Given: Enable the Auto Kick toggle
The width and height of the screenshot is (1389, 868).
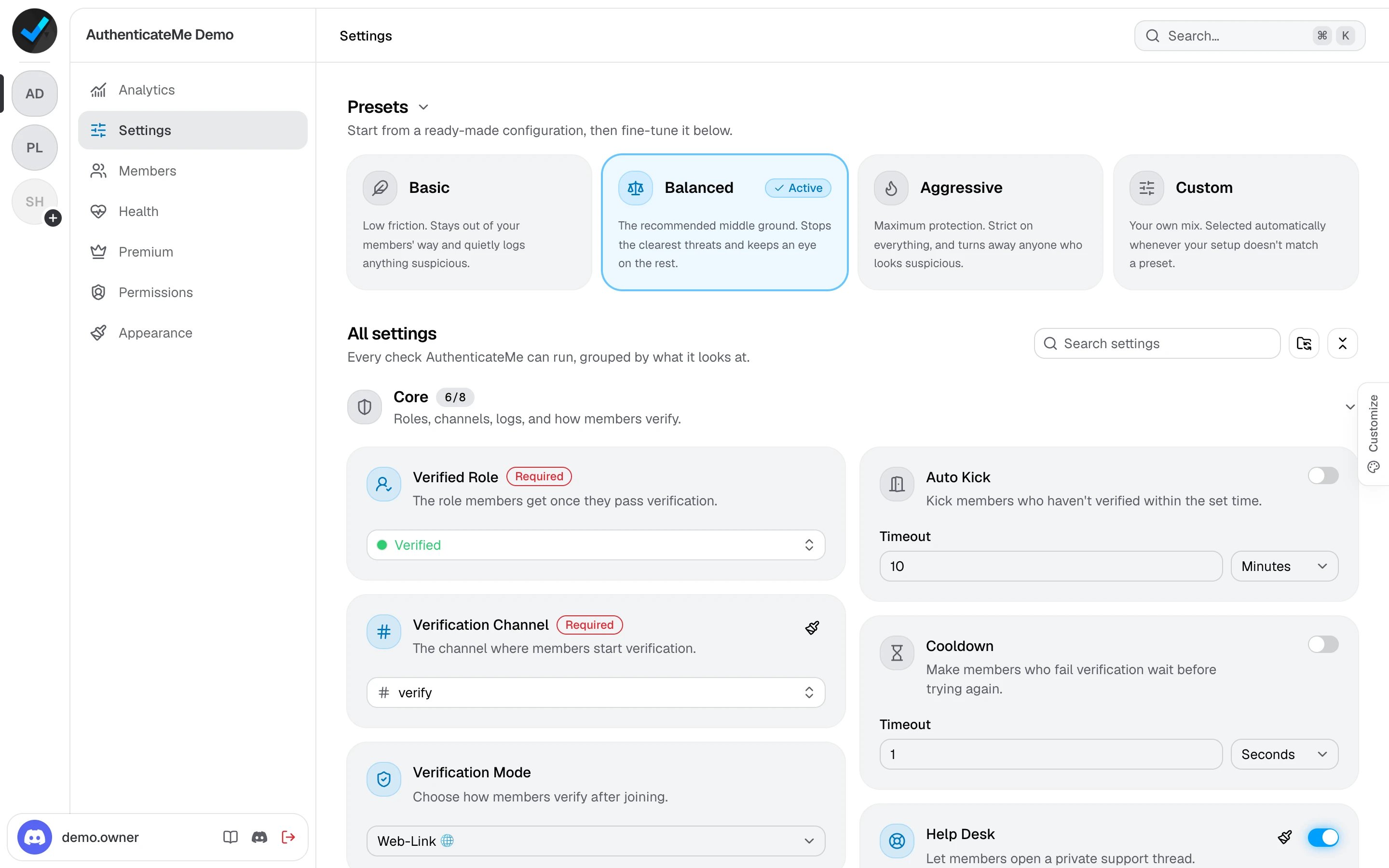Looking at the screenshot, I should coord(1323,475).
